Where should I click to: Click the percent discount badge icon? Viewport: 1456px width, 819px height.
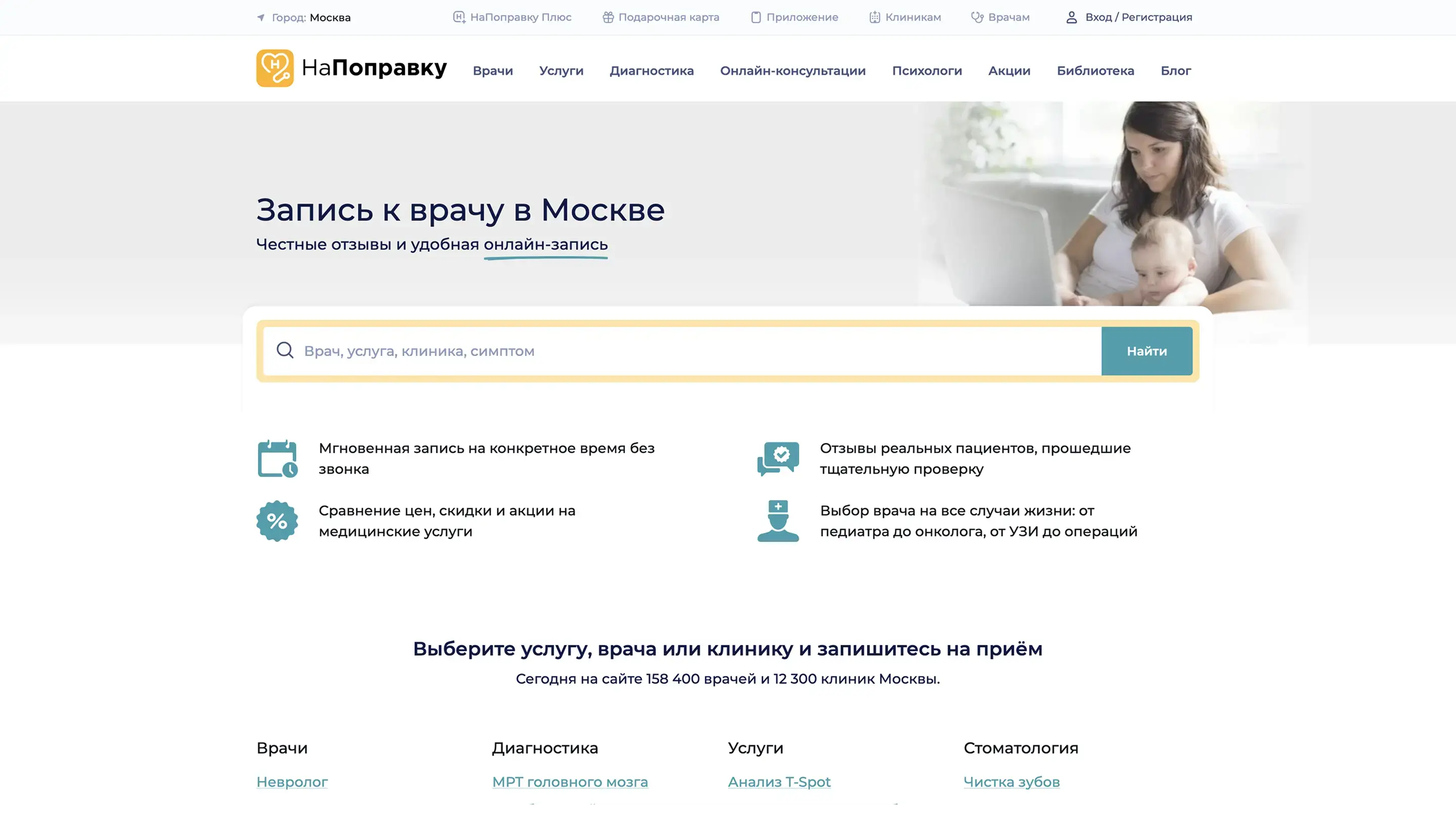(277, 521)
